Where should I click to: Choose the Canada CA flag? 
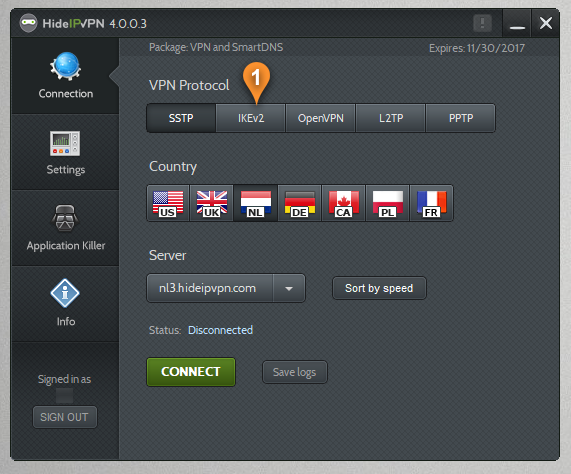click(344, 203)
